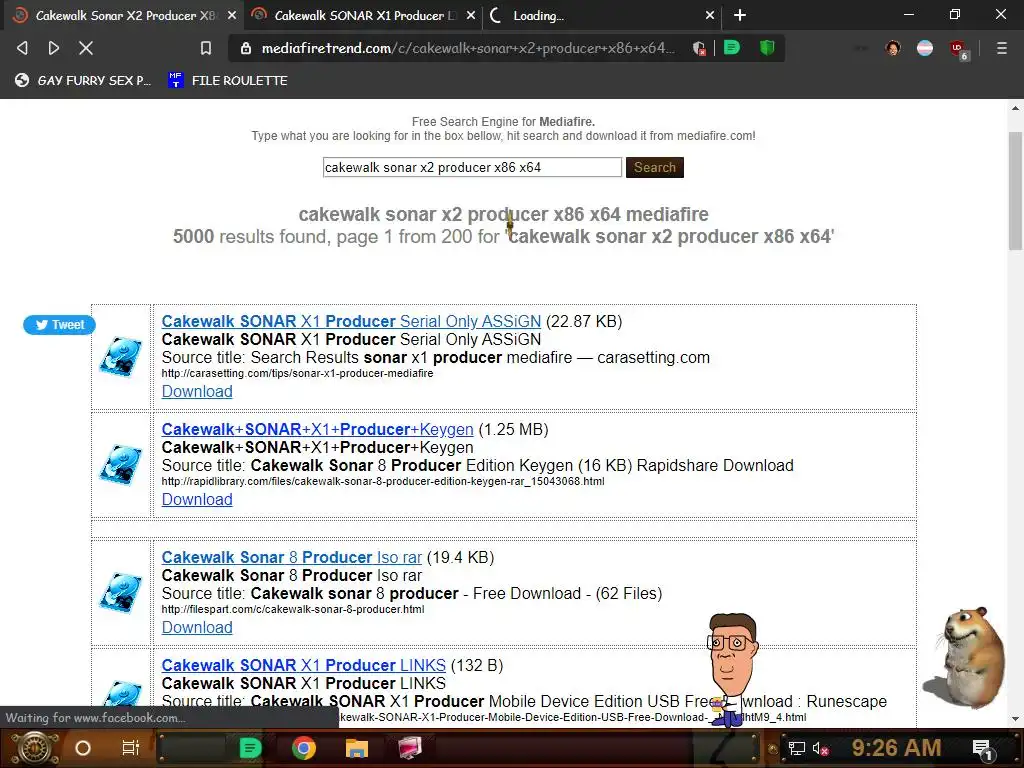The height and width of the screenshot is (768, 1024).
Task: Click the carasetting.com source URL text
Action: click(x=297, y=374)
